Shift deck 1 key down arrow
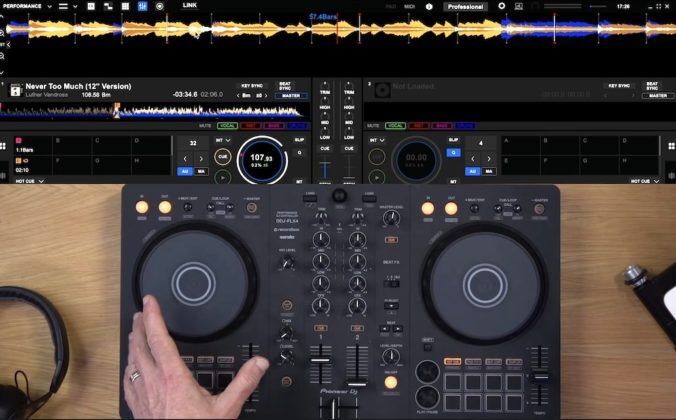 point(239,95)
